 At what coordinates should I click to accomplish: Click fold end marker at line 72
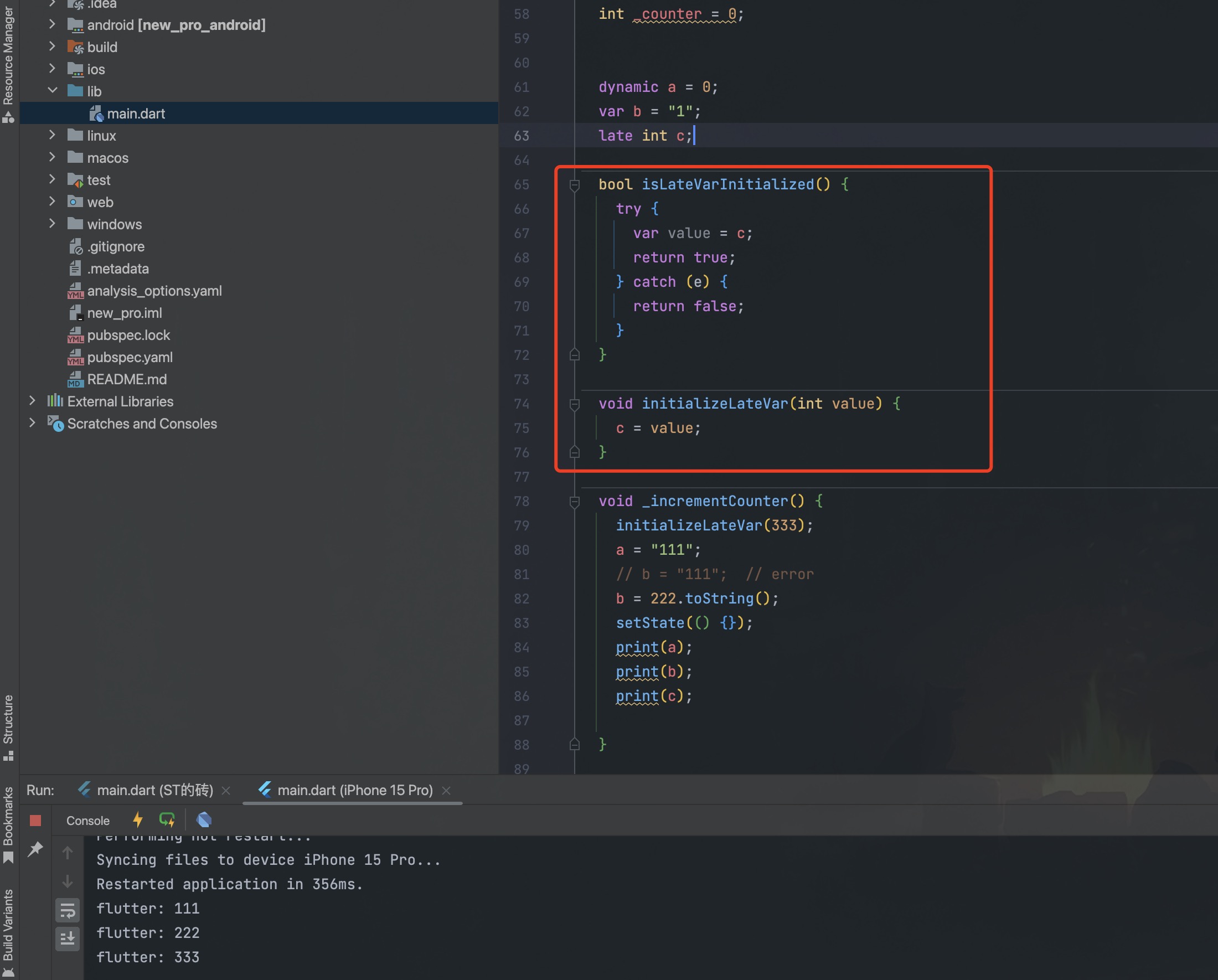[x=575, y=355]
